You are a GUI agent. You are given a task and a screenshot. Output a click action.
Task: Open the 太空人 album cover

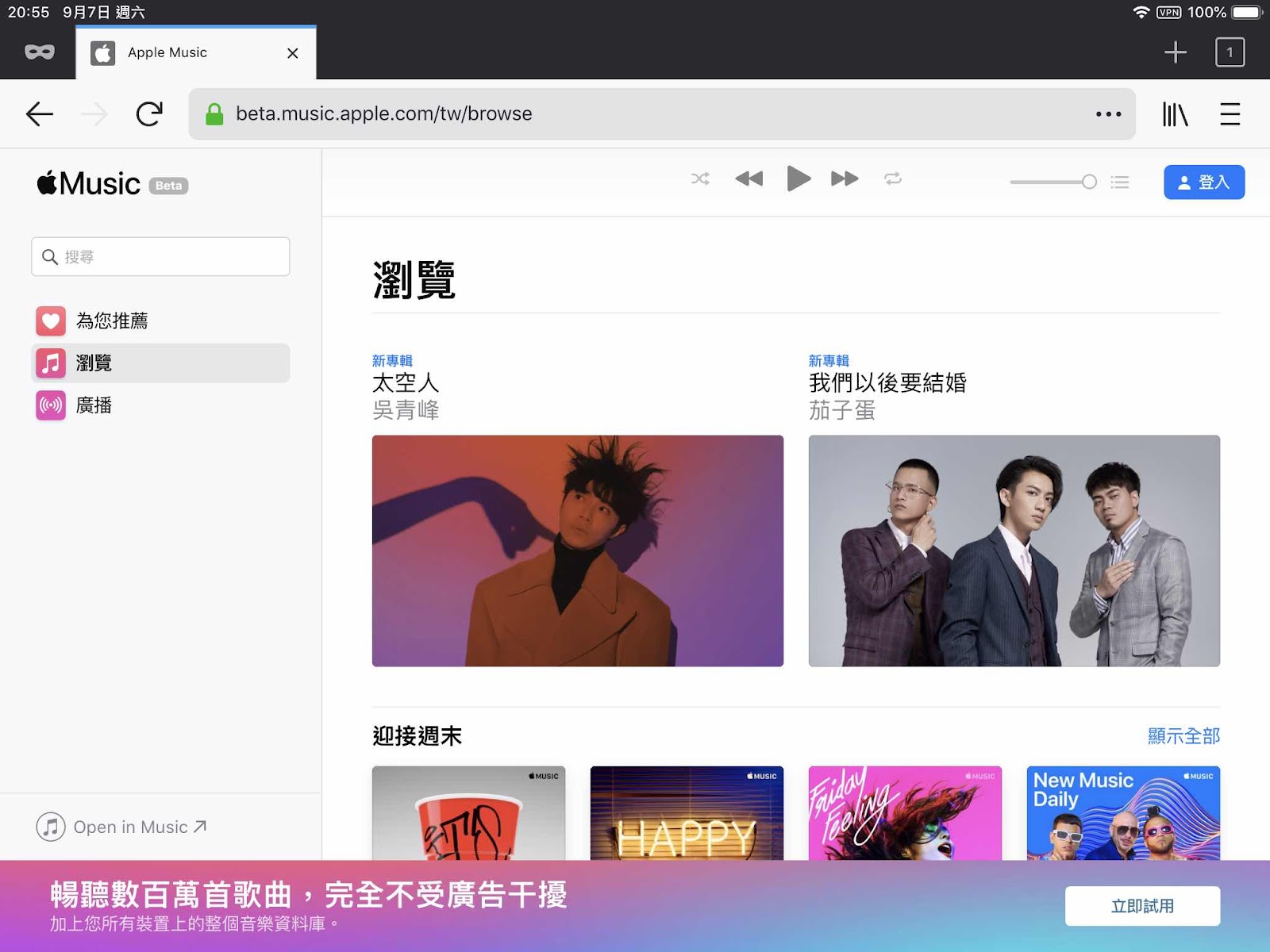578,551
